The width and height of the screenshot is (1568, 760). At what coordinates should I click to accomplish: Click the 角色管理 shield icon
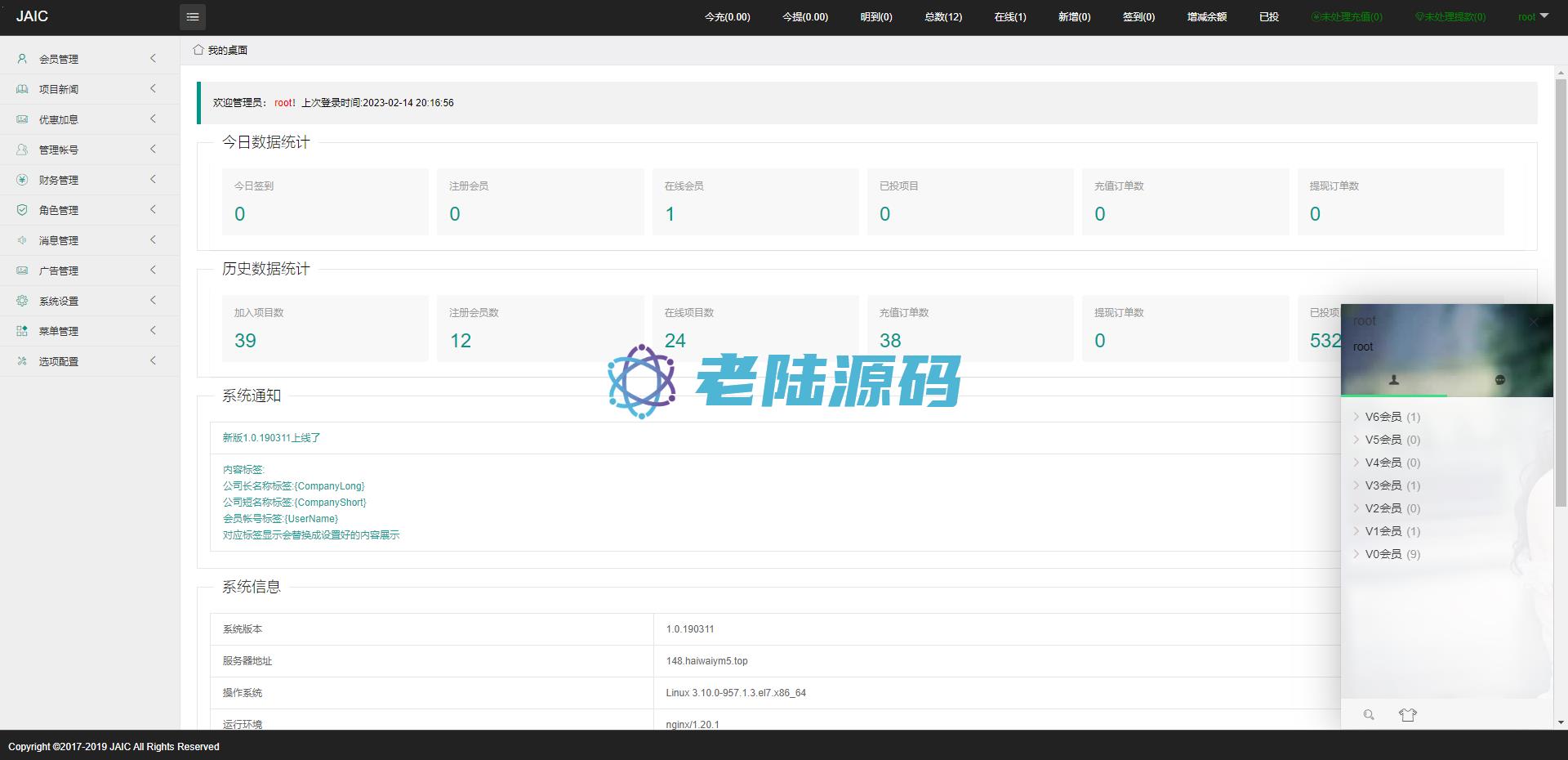pyautogui.click(x=22, y=210)
